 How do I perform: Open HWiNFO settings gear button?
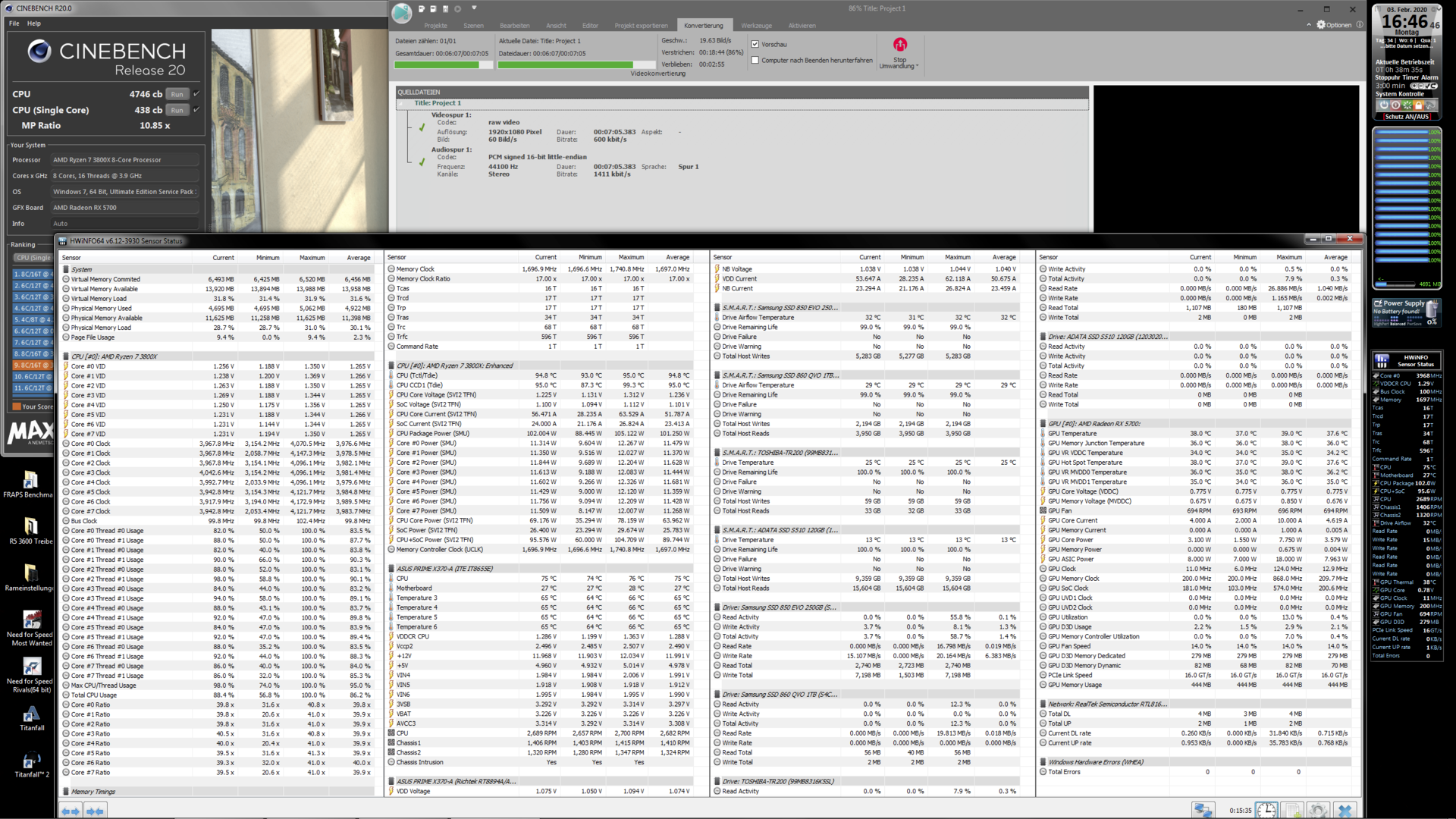click(1318, 810)
